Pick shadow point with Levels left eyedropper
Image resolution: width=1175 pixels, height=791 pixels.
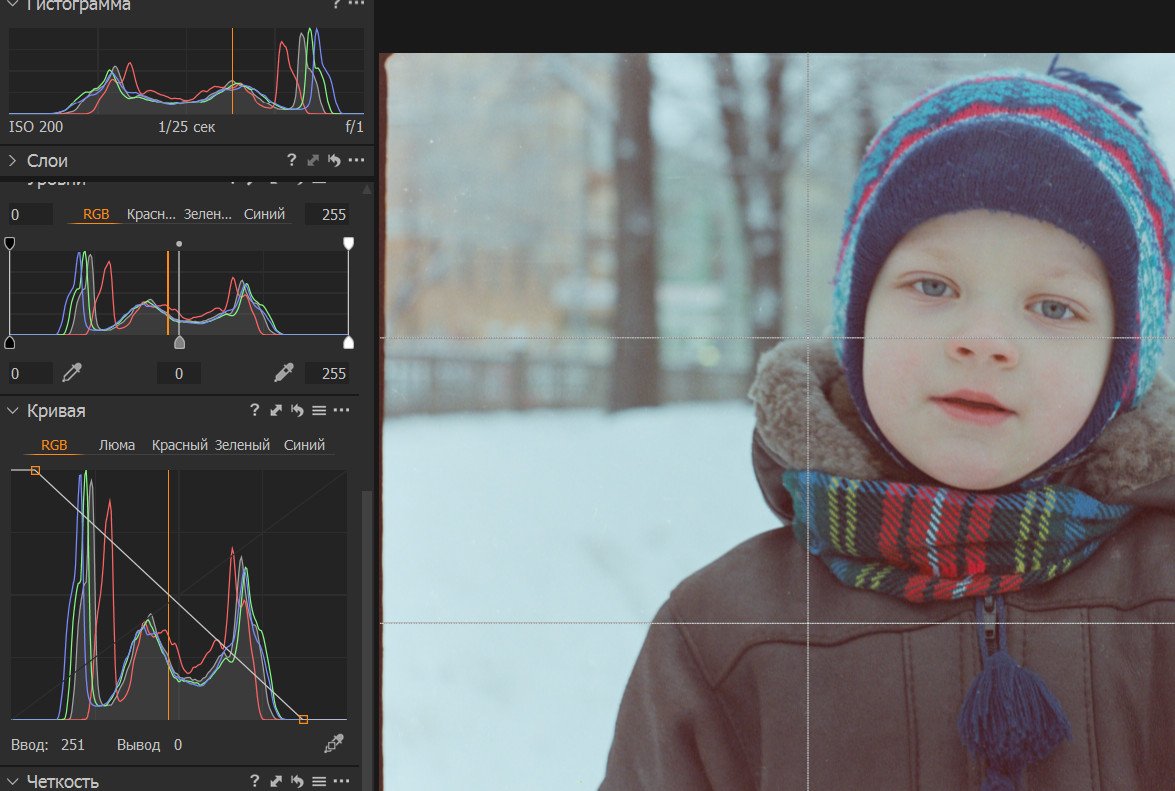pyautogui.click(x=71, y=373)
